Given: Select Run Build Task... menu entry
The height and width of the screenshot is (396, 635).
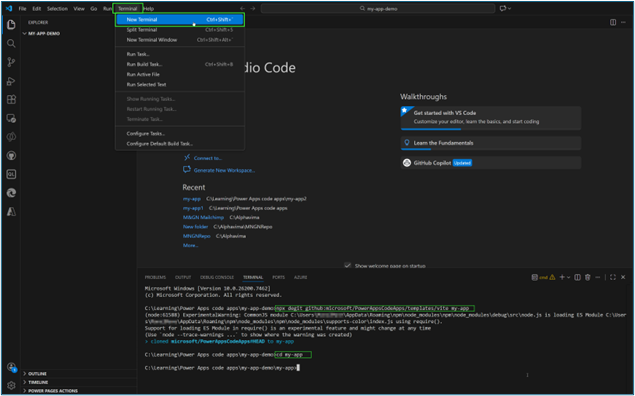Looking at the screenshot, I should click(x=180, y=64).
